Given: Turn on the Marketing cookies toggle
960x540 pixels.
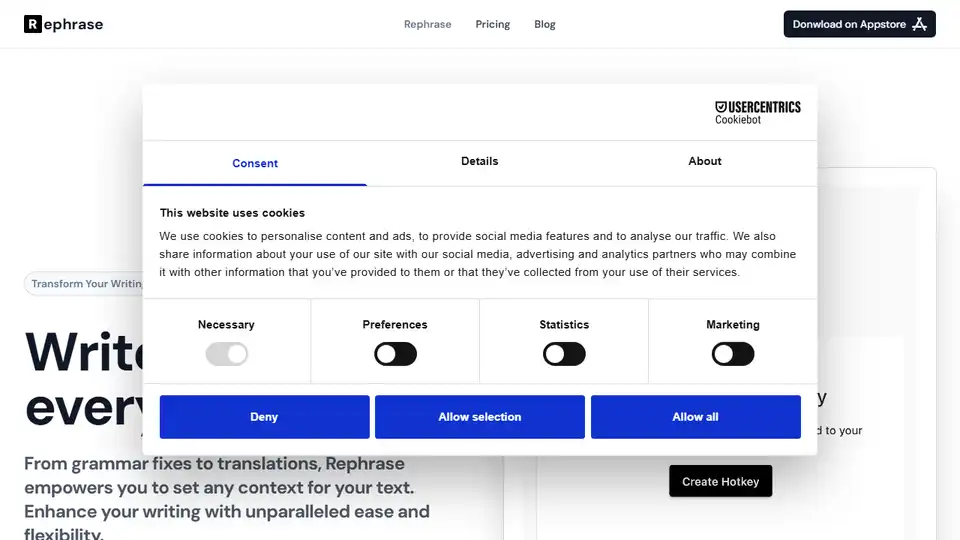Looking at the screenshot, I should [733, 354].
